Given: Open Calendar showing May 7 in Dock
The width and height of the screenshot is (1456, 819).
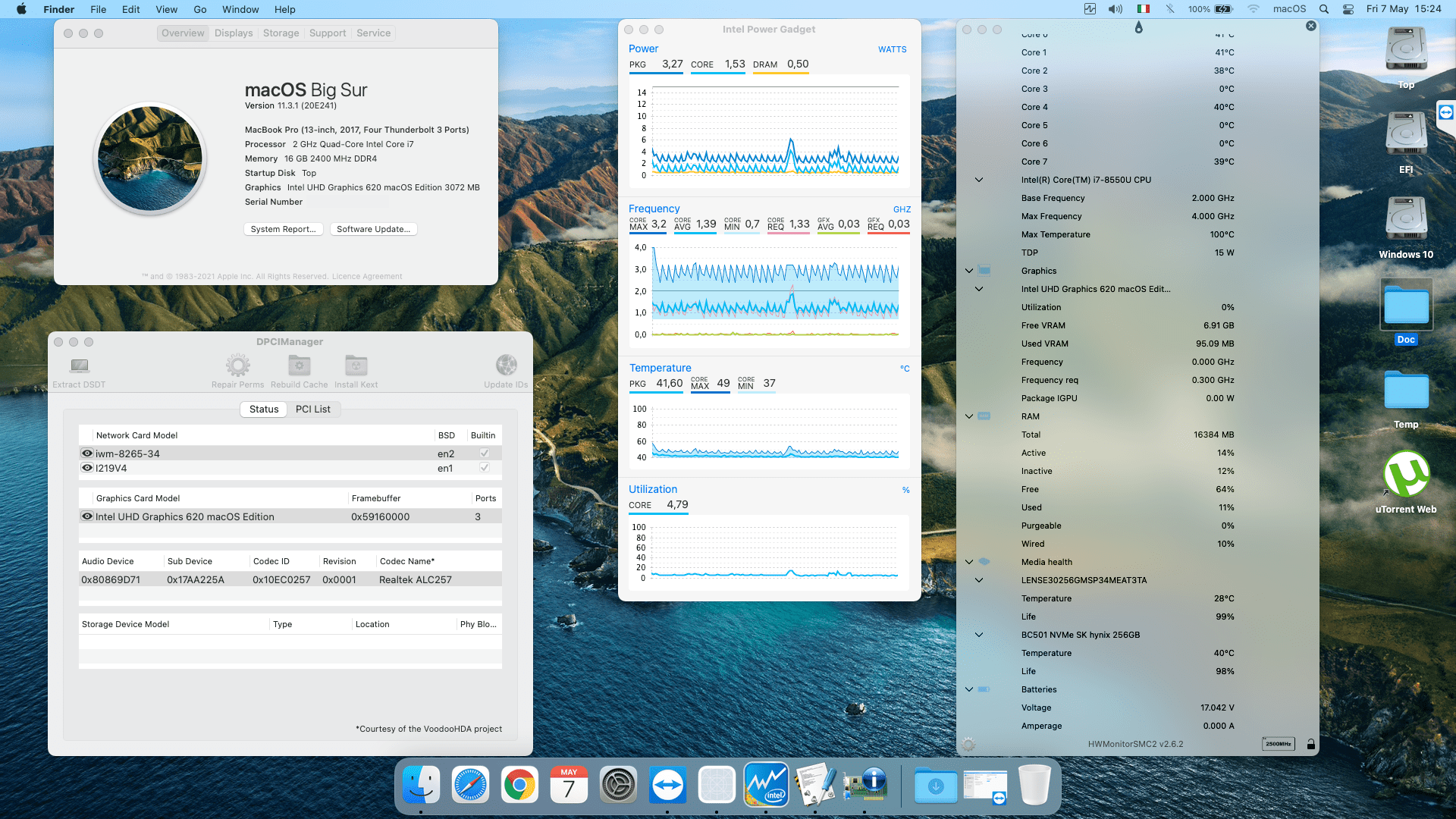Looking at the screenshot, I should [569, 785].
